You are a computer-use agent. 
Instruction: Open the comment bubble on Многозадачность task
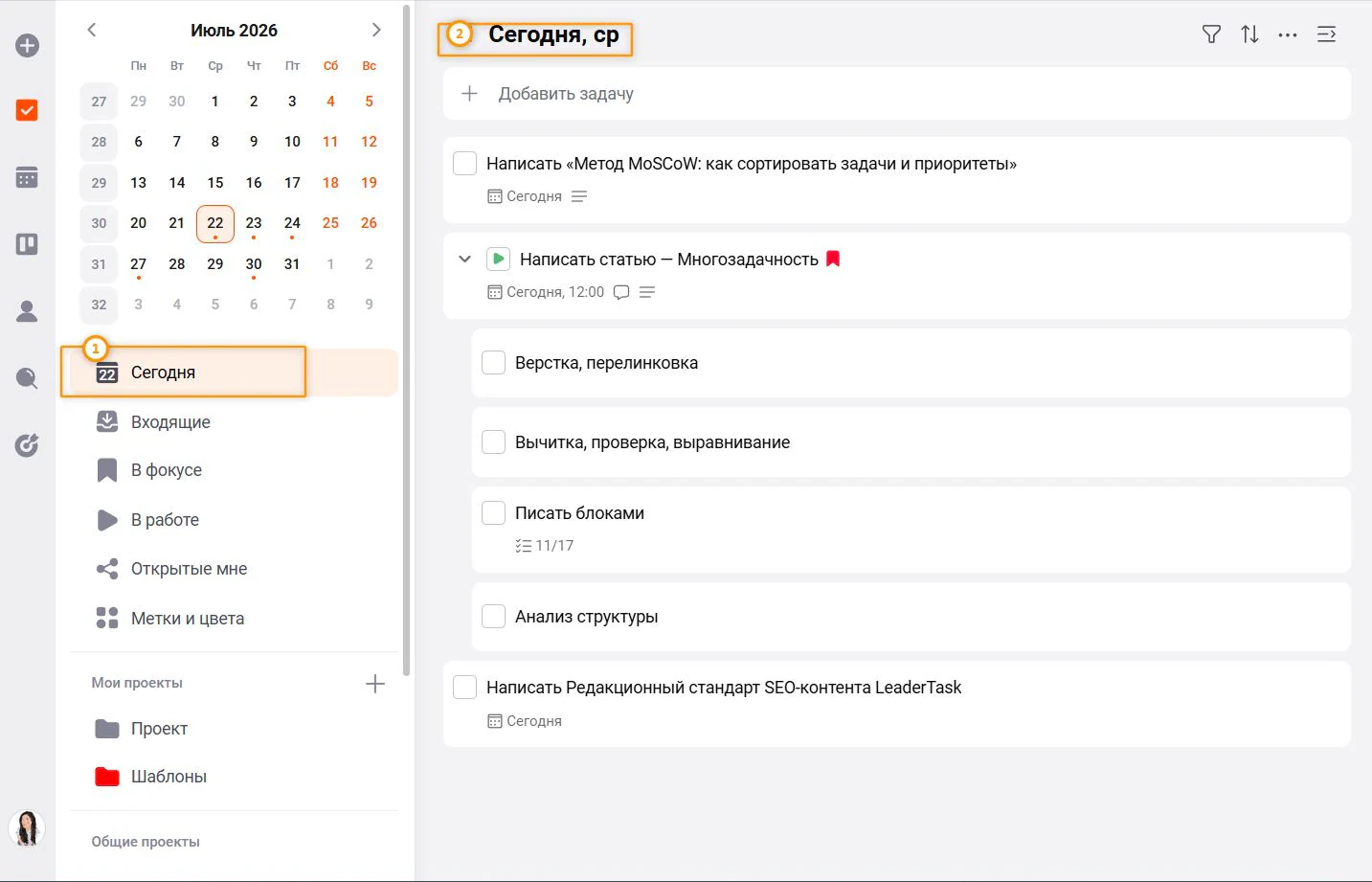click(621, 292)
